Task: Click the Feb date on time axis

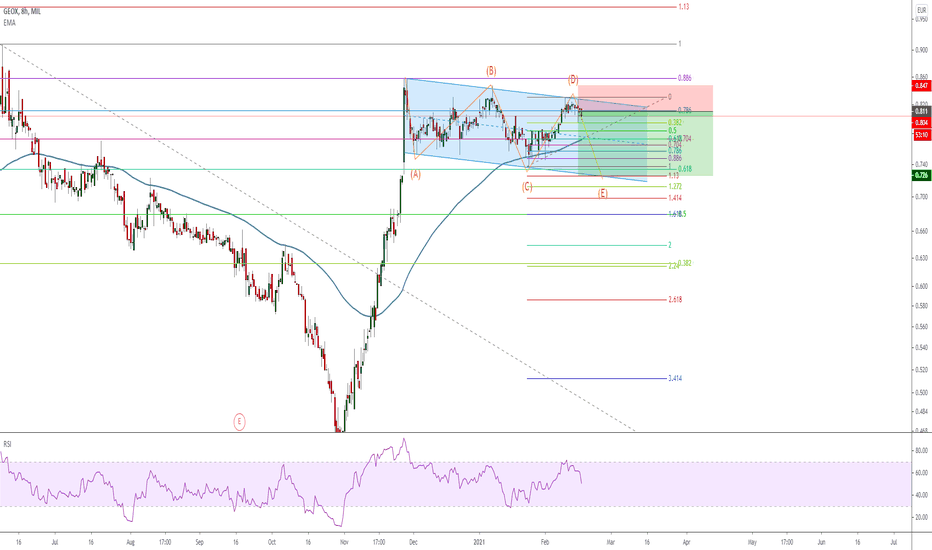Action: [545, 542]
